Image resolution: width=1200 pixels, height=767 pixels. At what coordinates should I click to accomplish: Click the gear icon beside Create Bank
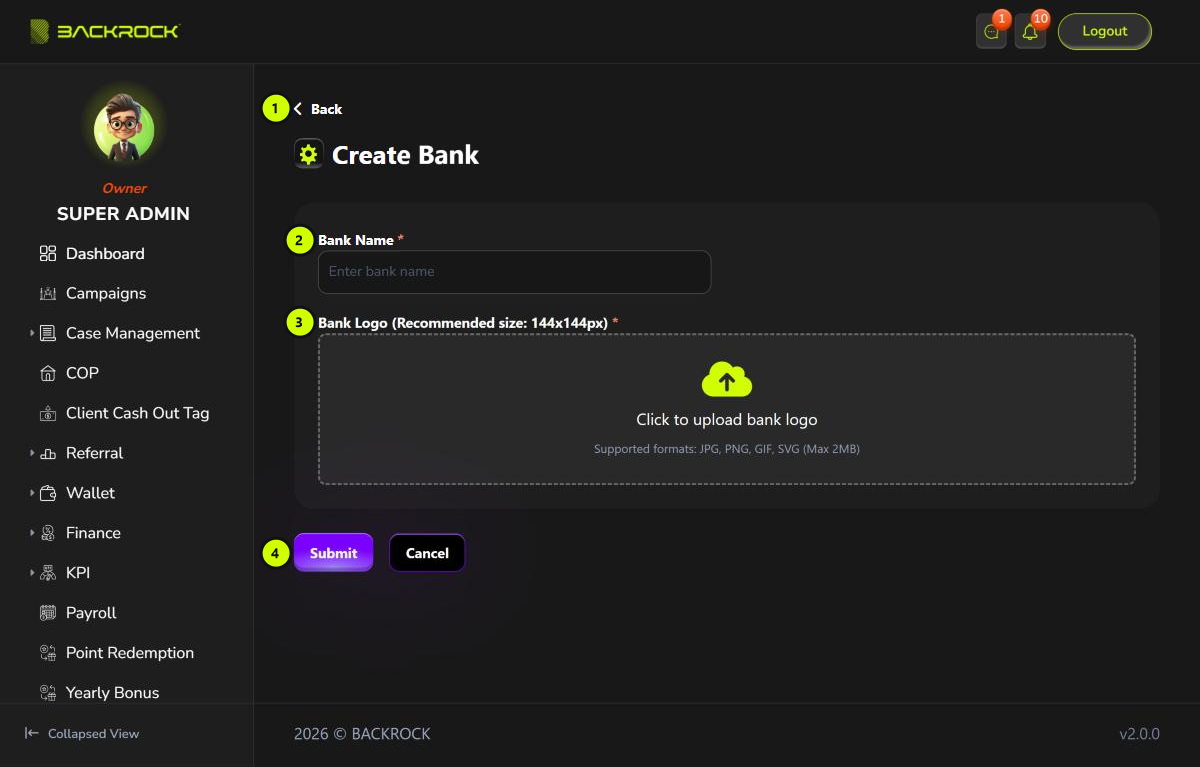coord(308,154)
